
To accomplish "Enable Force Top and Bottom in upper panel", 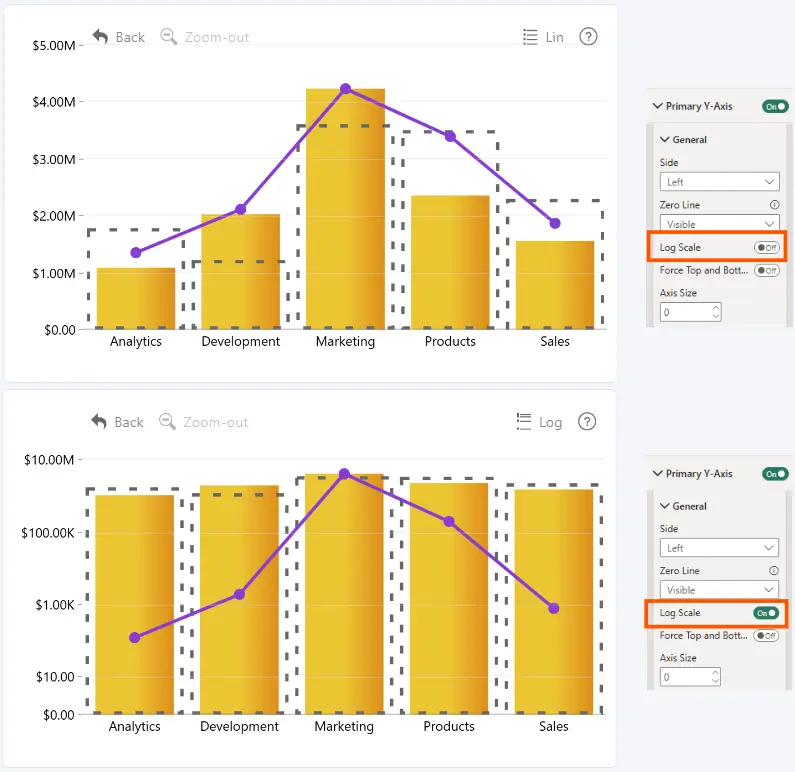I will tap(767, 270).
